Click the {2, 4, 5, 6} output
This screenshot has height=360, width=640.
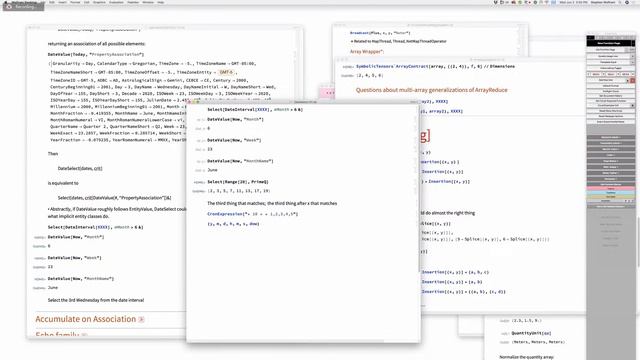[369, 75]
